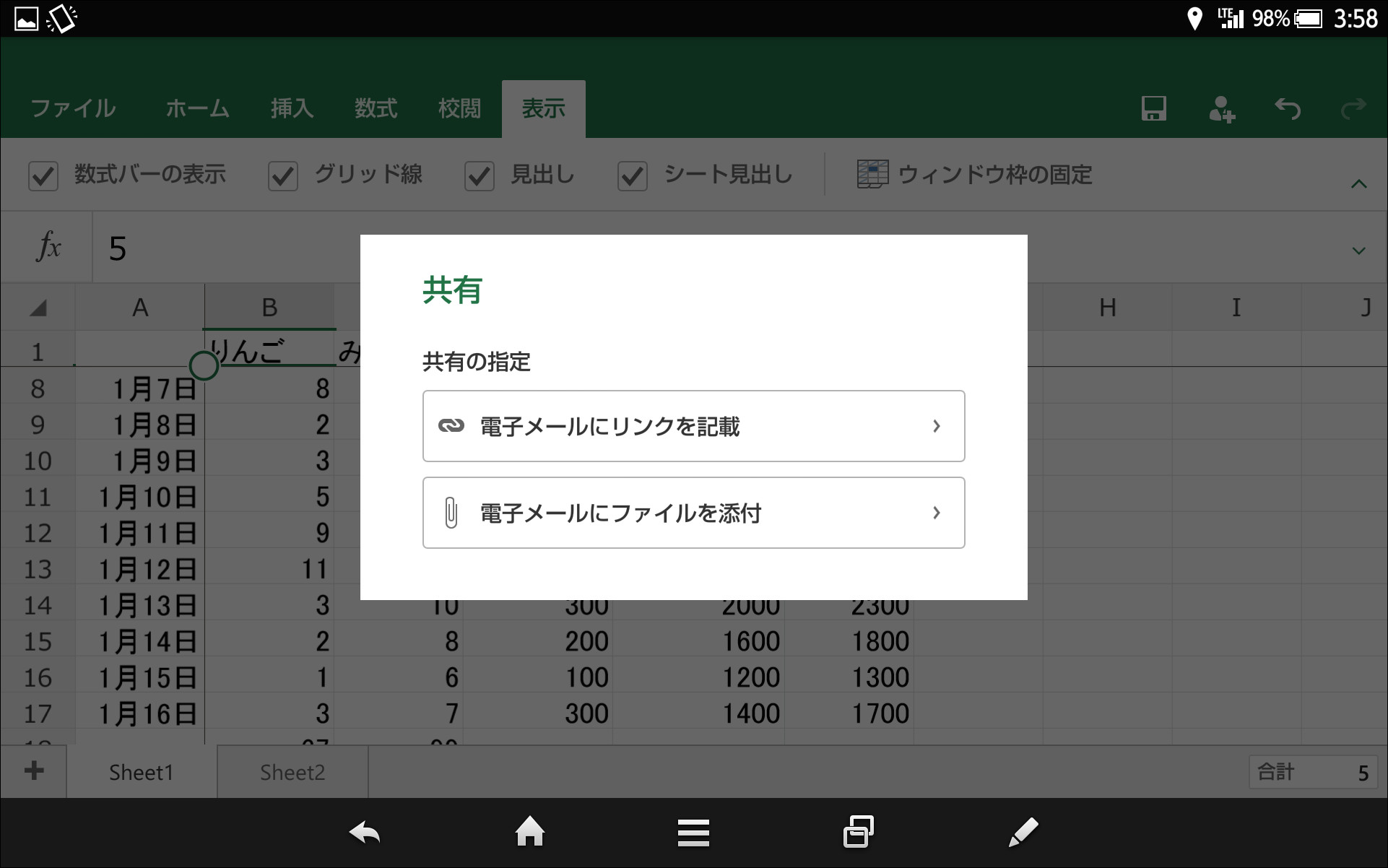Open the 電子メールにリンクを記載 option arrow
Image resolution: width=1388 pixels, height=868 pixels.
(x=937, y=426)
